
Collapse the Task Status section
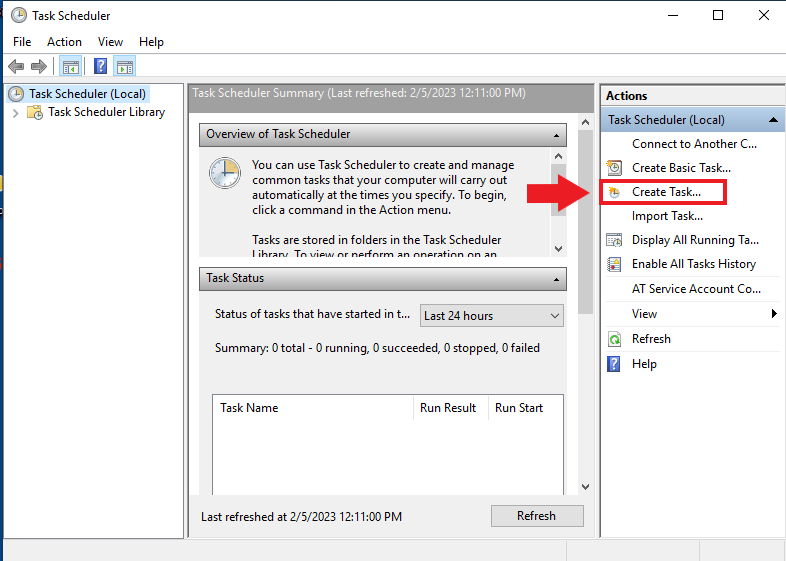(557, 278)
